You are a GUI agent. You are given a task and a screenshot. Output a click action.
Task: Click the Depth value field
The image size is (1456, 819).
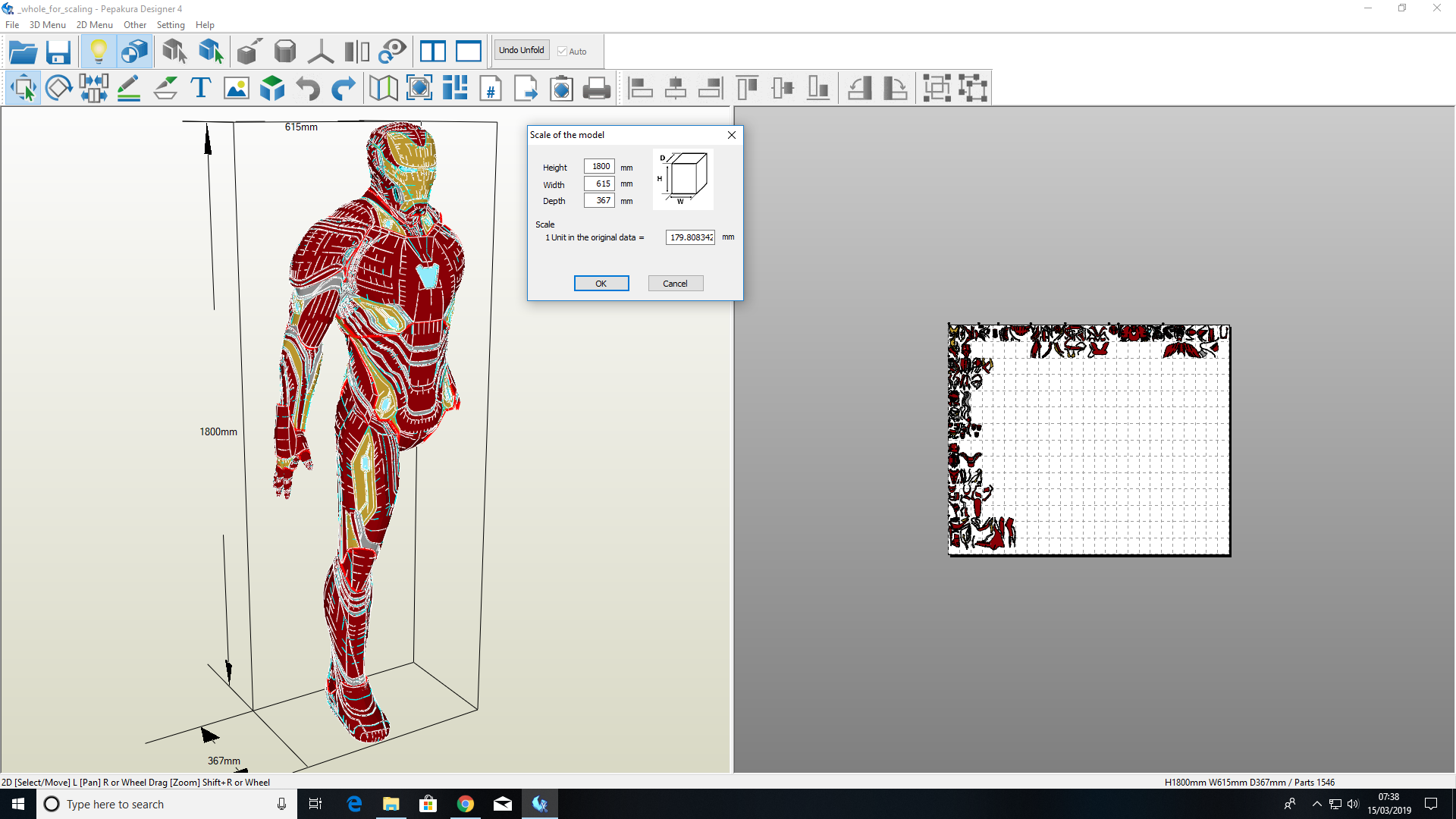(x=599, y=200)
